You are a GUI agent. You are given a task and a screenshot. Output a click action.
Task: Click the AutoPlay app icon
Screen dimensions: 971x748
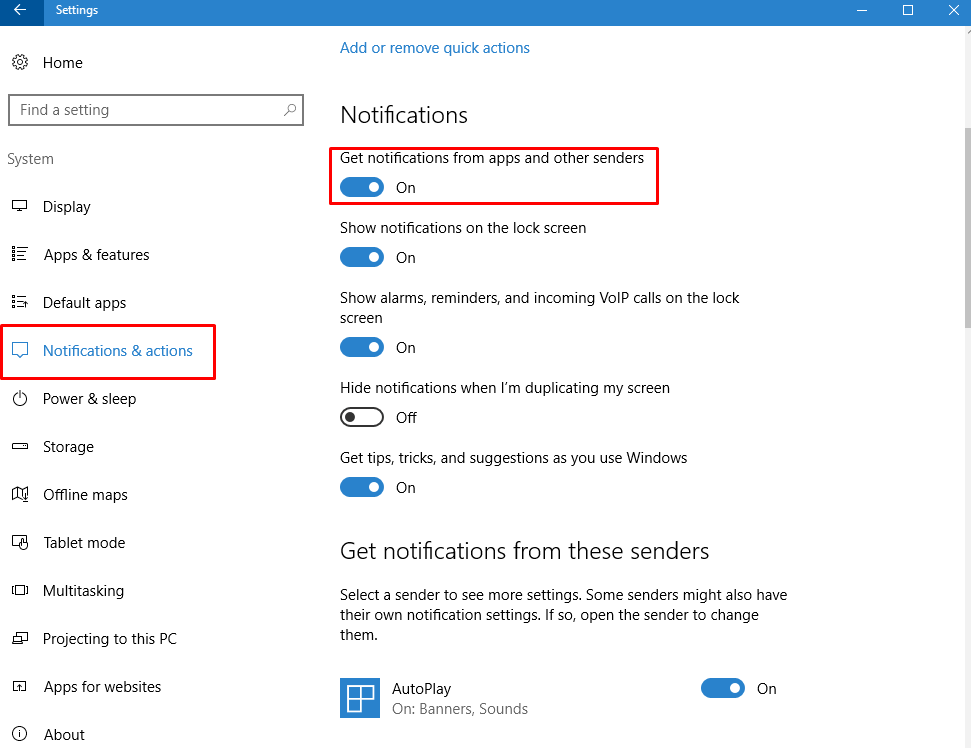tap(360, 698)
